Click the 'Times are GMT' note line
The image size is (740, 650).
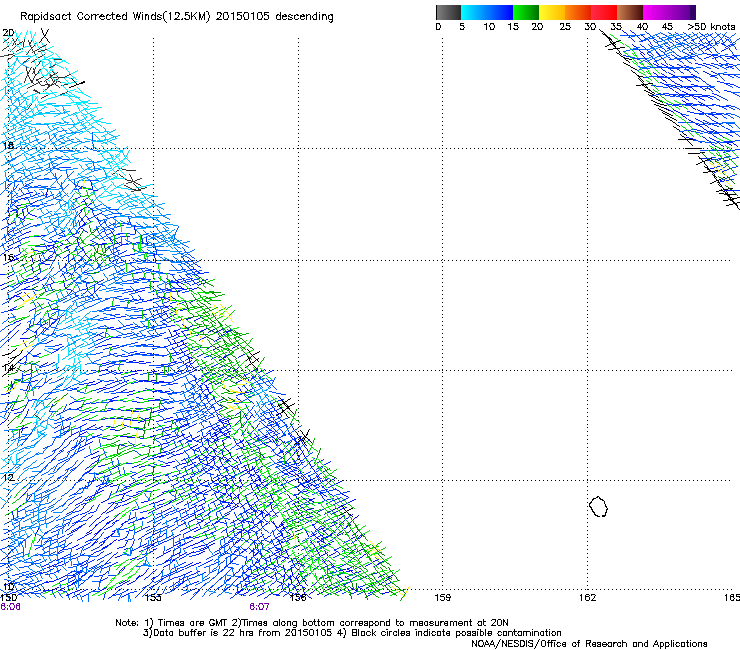311,623
